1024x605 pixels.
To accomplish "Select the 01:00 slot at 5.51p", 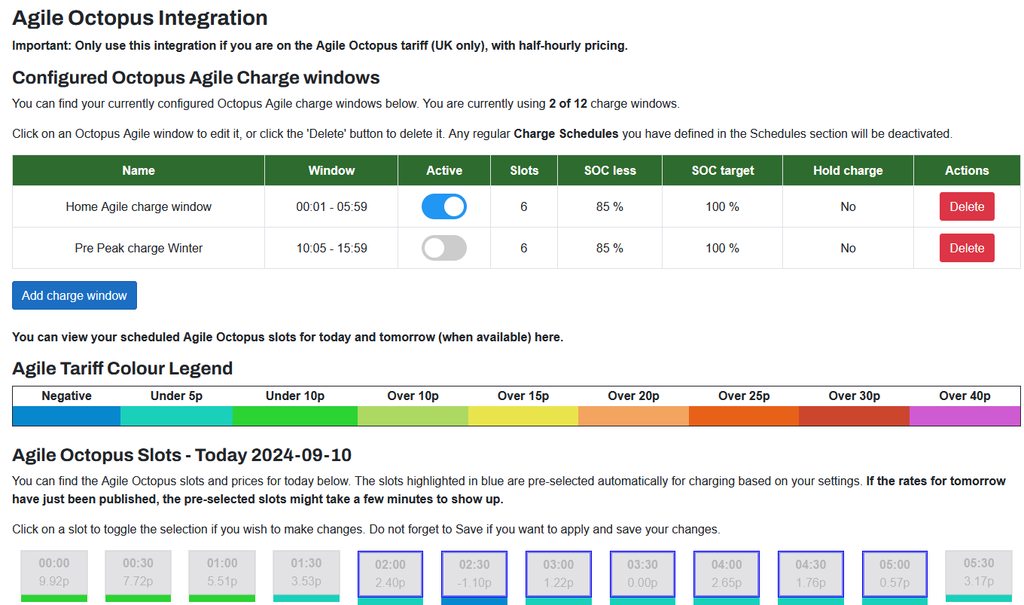I will pos(222,573).
